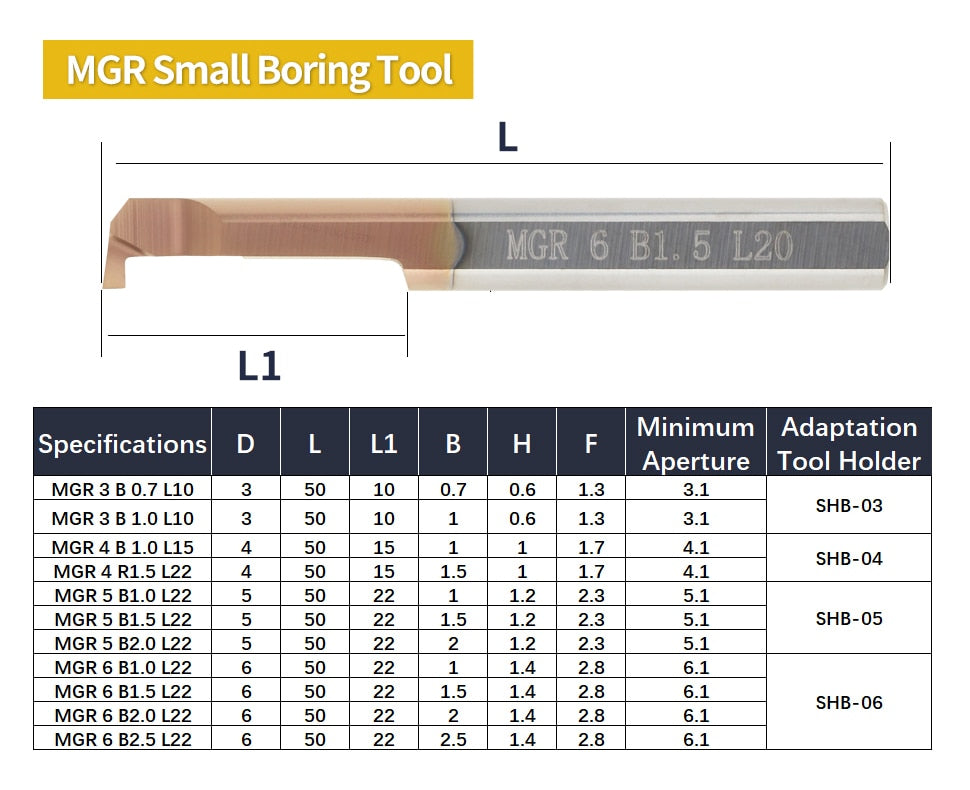Select the "Adaptation Tool Holder" column header
Image resolution: width=970 pixels, height=790 pixels.
tap(848, 443)
